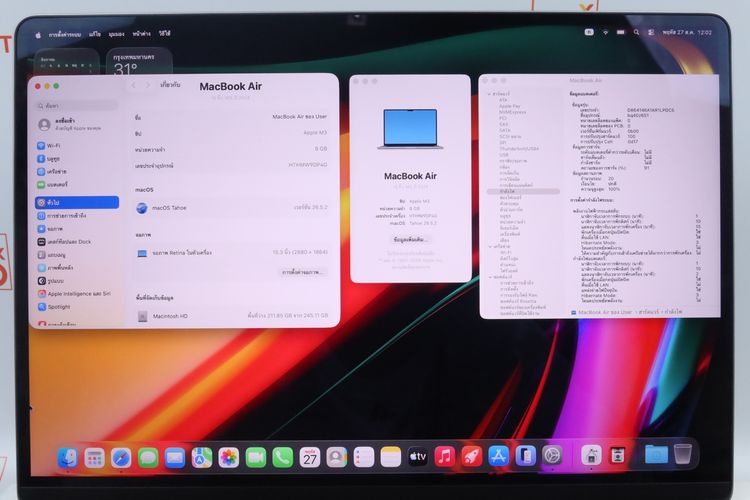Viewport: 750px width, 500px height.
Task: Select the highlighted General item in the sidebar
Action: click(x=77, y=202)
